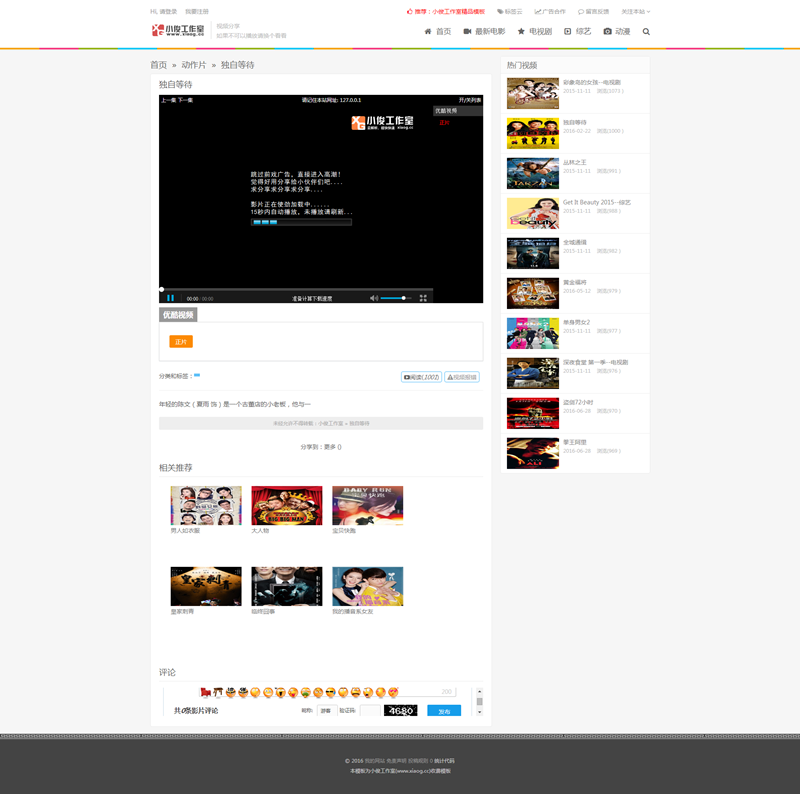Click the 首页 home nav item
800x794 pixels.
pyautogui.click(x=438, y=32)
